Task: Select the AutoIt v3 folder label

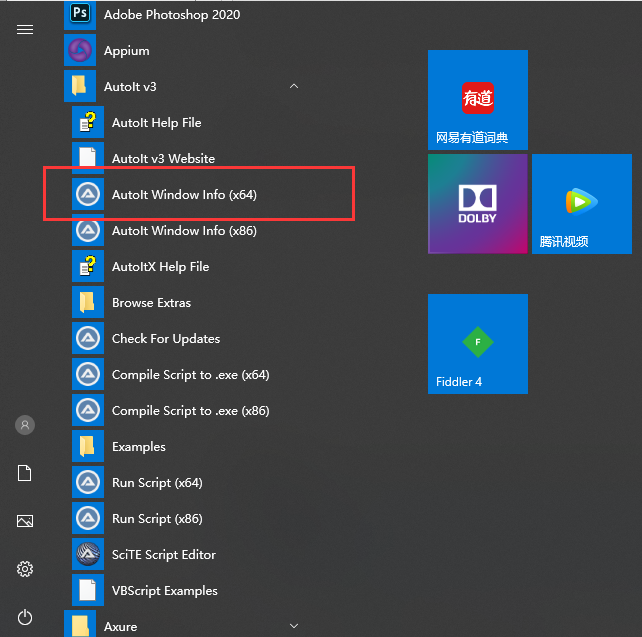Action: (x=130, y=86)
